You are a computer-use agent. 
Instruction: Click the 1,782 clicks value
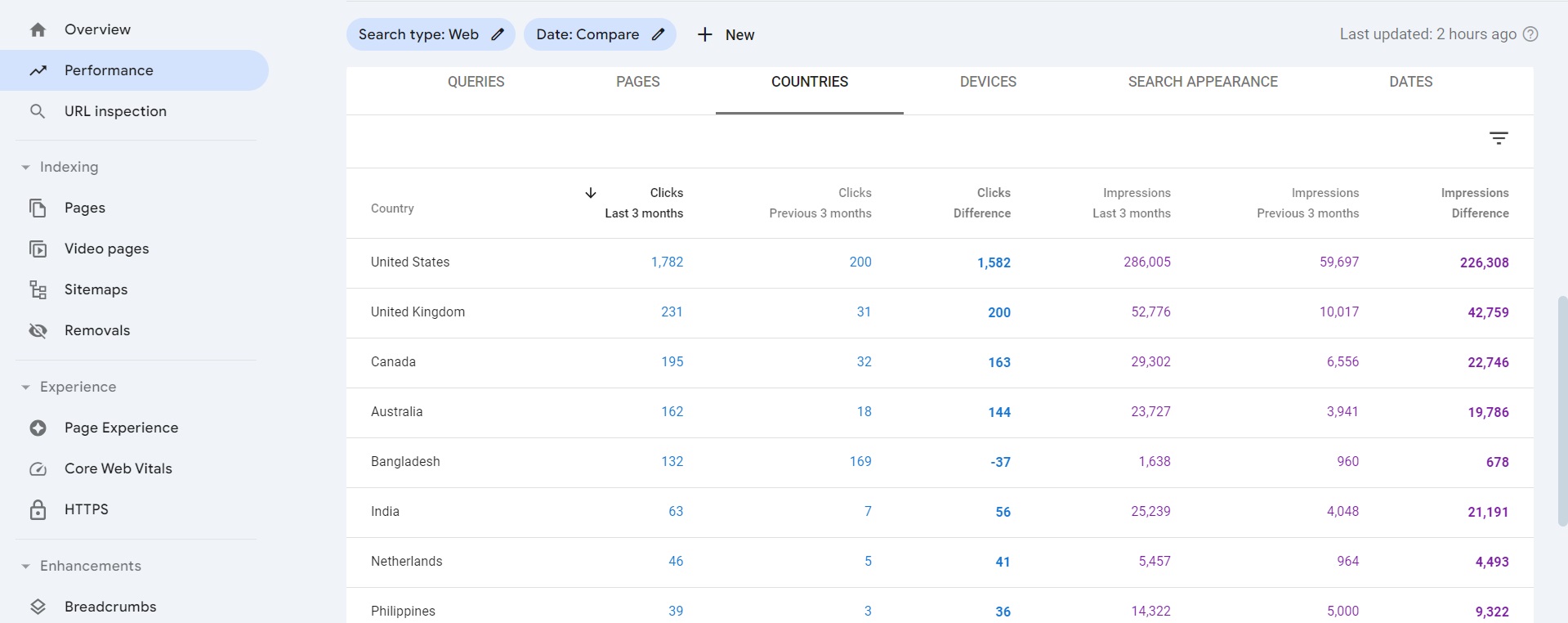[667, 262]
